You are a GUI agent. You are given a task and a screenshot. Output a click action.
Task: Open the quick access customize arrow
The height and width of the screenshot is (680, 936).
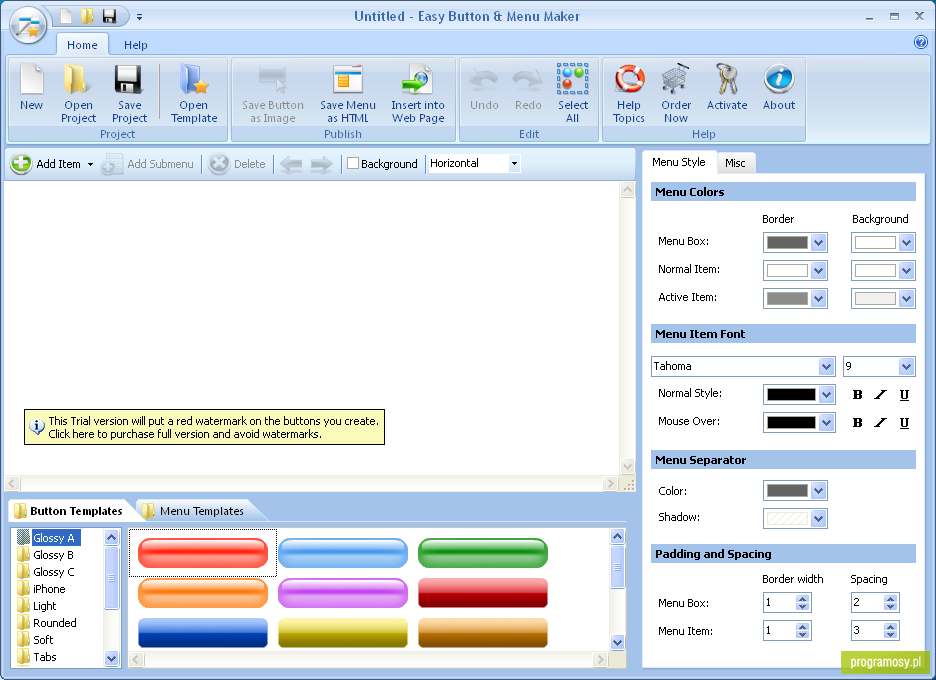pos(139,17)
